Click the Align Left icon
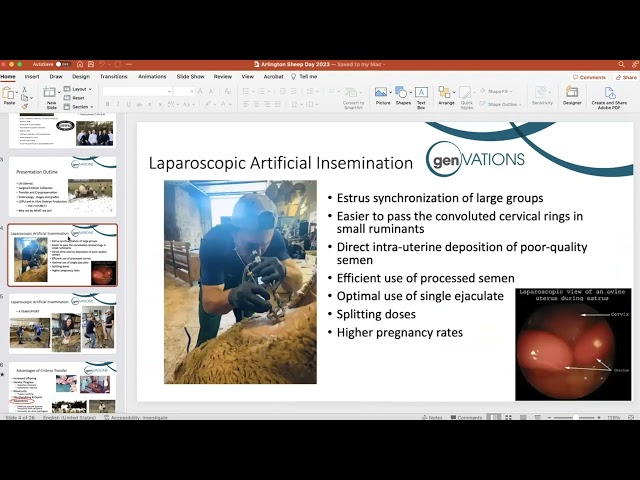The height and width of the screenshot is (480, 640). pos(246,104)
